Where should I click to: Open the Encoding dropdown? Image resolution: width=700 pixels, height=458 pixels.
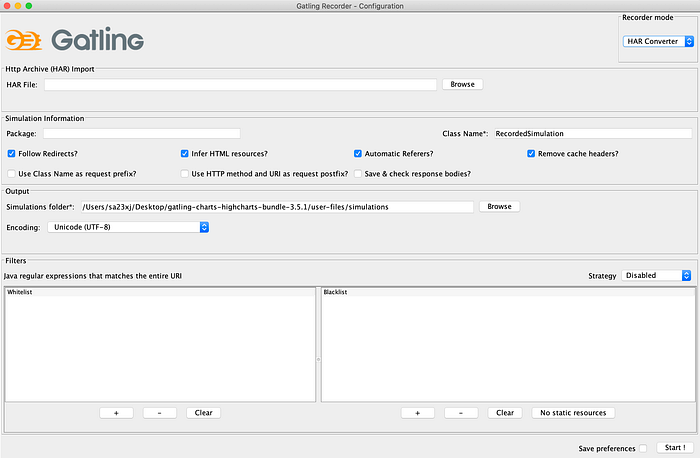click(x=128, y=227)
